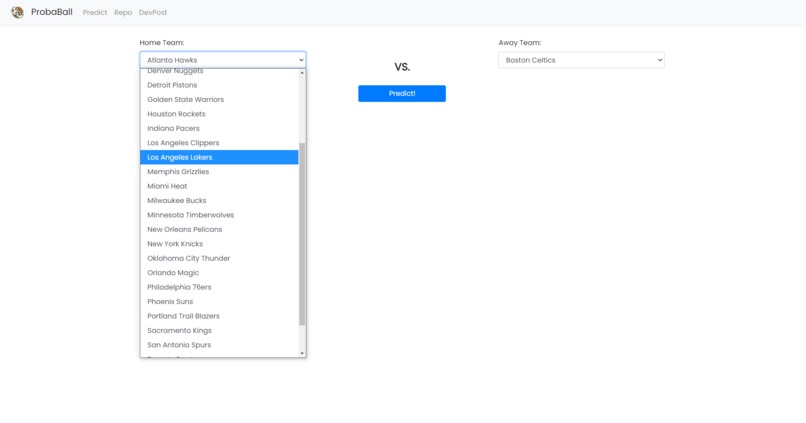806x423 pixels.
Task: Click the dropdown list scroll-up arrow
Action: (302, 73)
